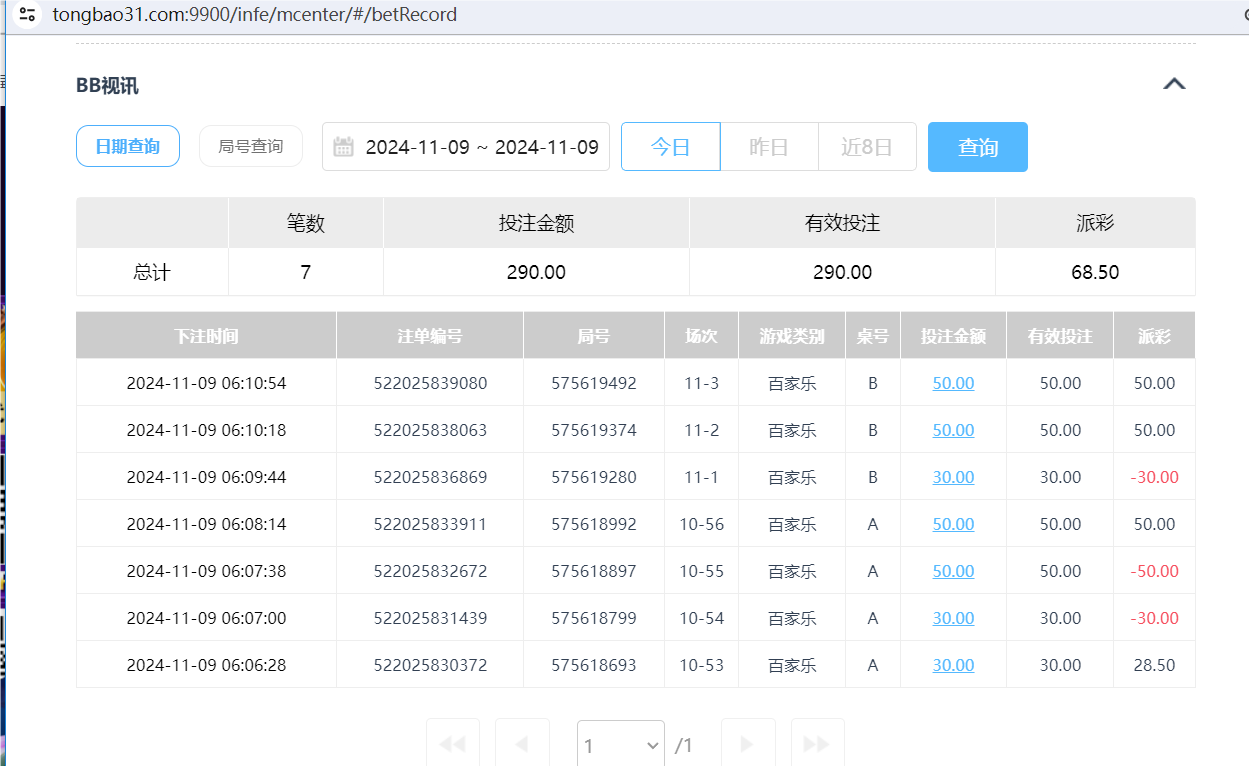
Task: Open the page number dropdown
Action: coord(620,744)
